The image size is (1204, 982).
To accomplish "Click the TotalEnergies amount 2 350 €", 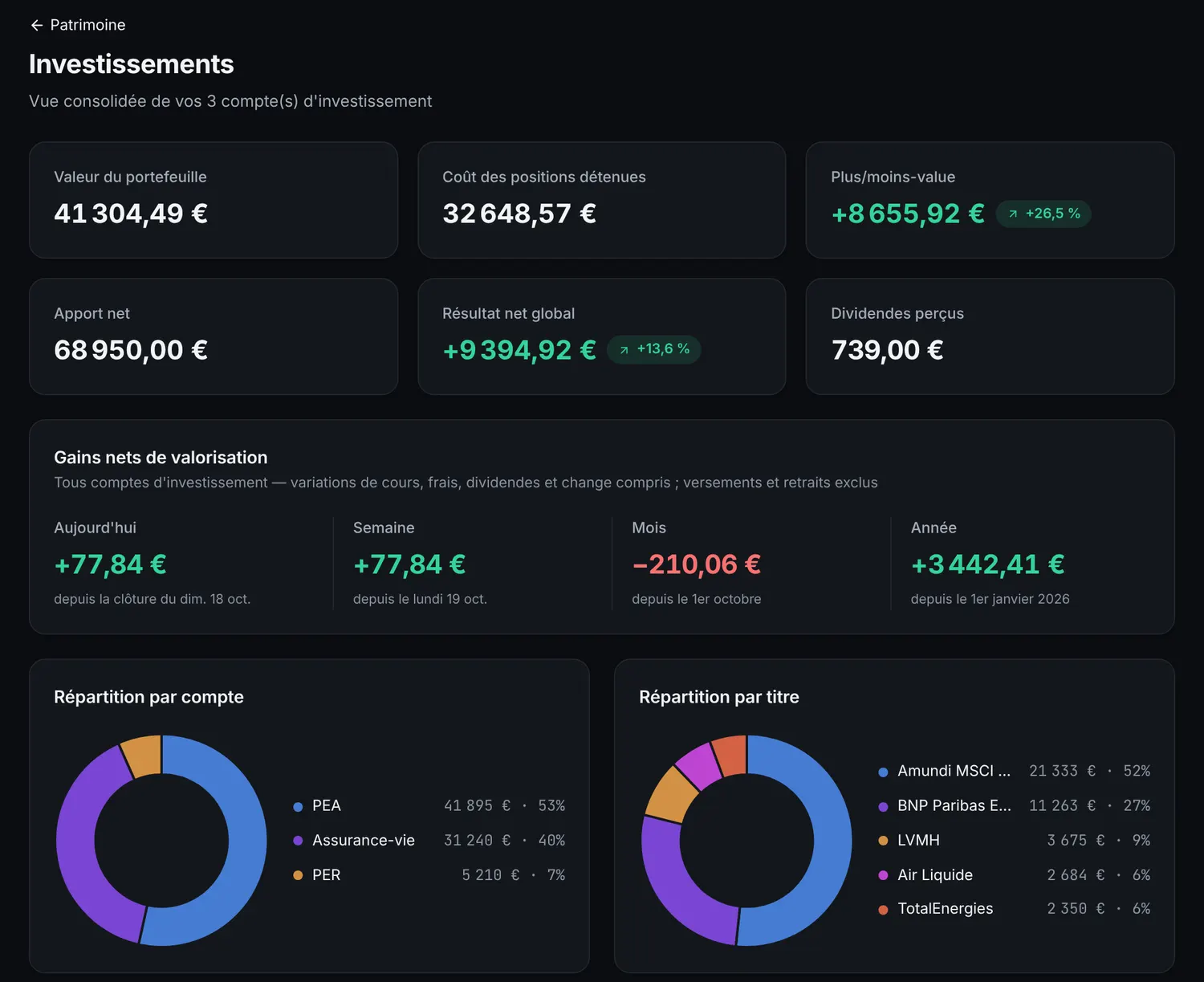I will coord(1076,908).
